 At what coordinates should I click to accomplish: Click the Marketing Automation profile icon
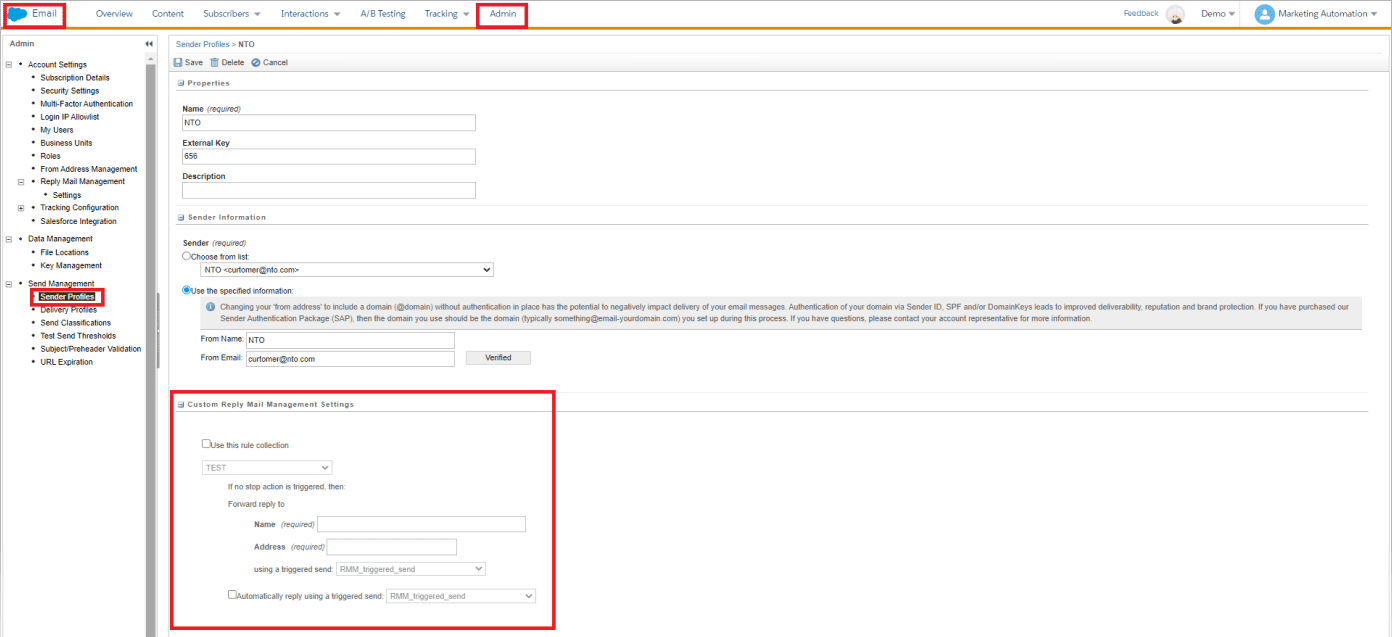pos(1265,14)
